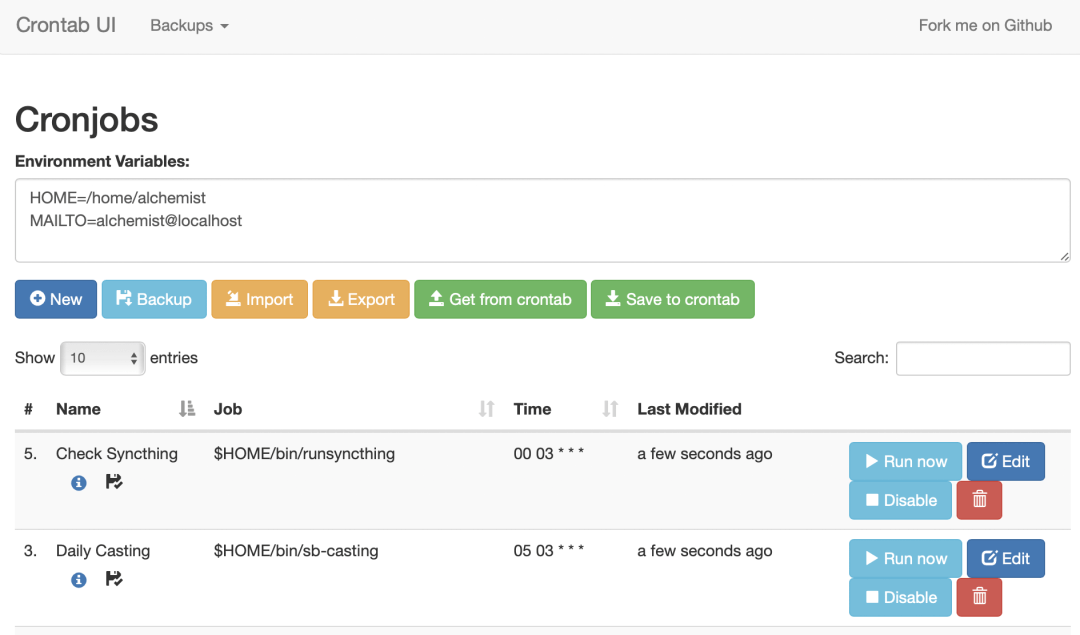Open the Backups dropdown menu
Screen dimensions: 1080x635
pos(189,25)
